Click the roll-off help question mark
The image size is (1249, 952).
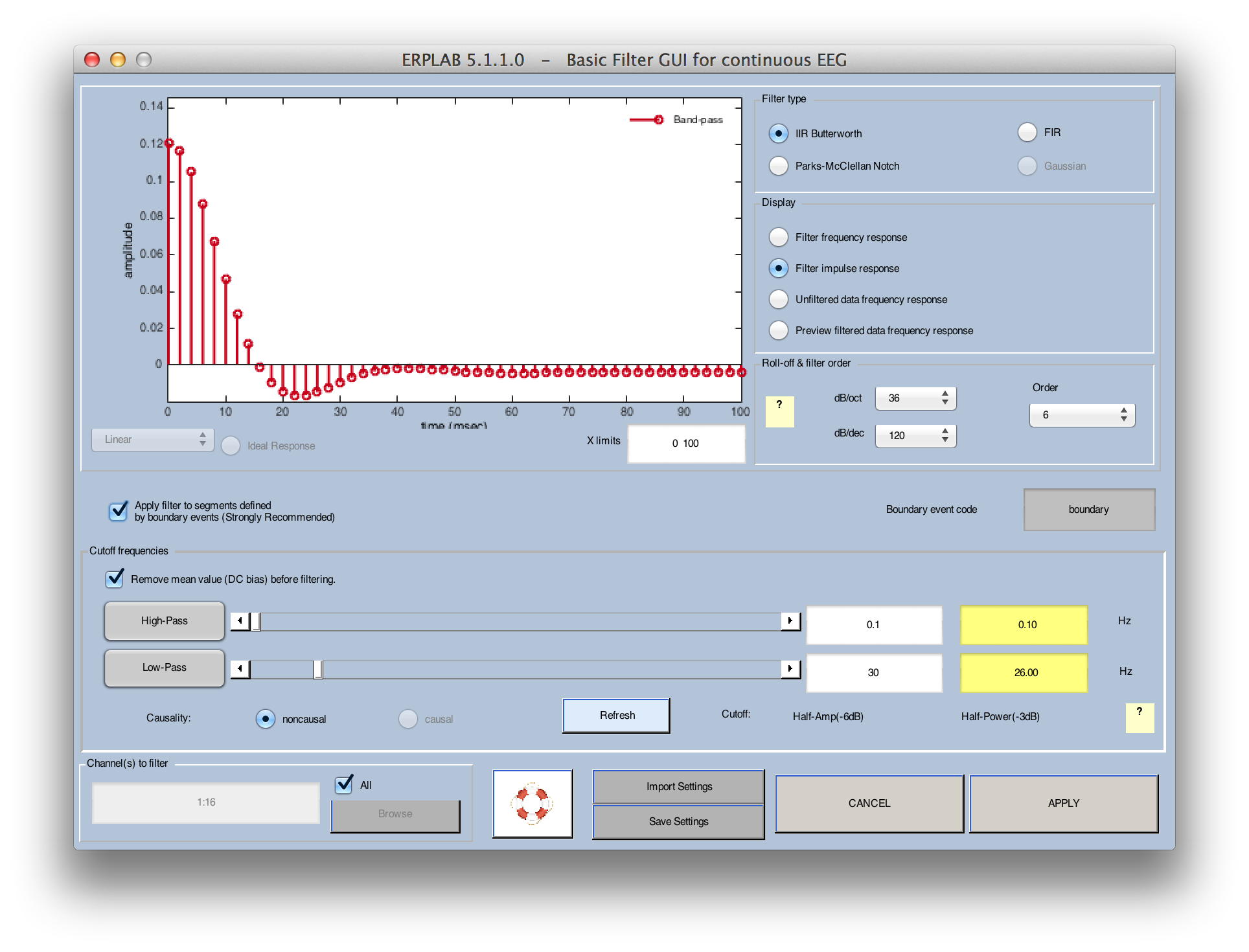[779, 411]
